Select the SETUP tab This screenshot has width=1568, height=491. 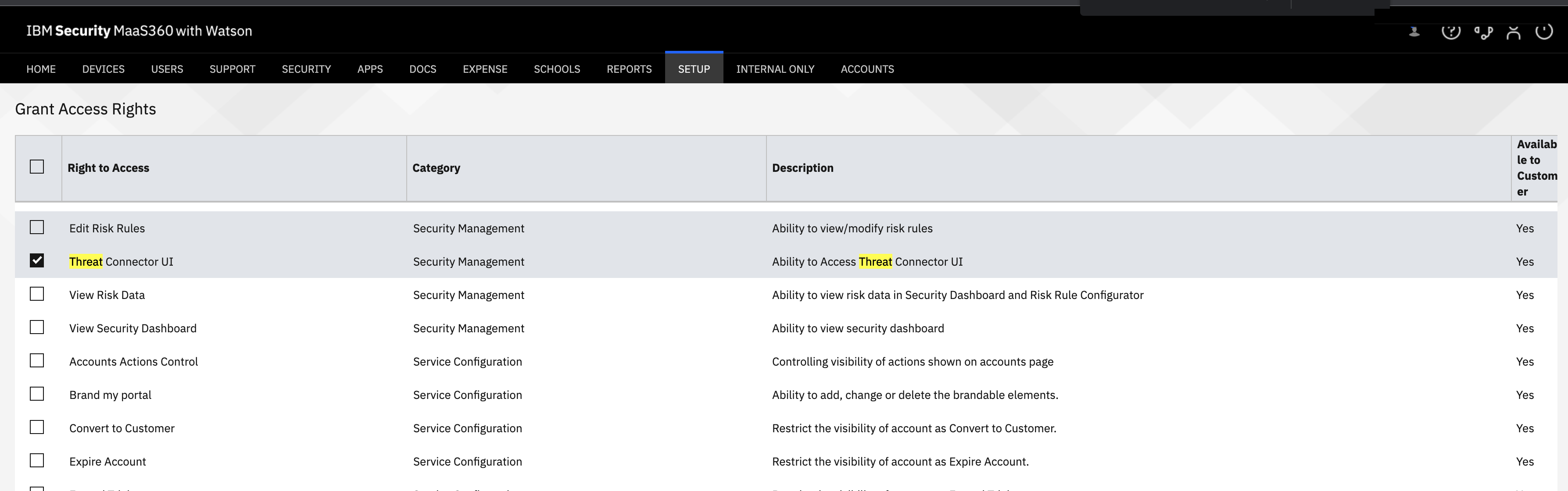[x=694, y=68]
